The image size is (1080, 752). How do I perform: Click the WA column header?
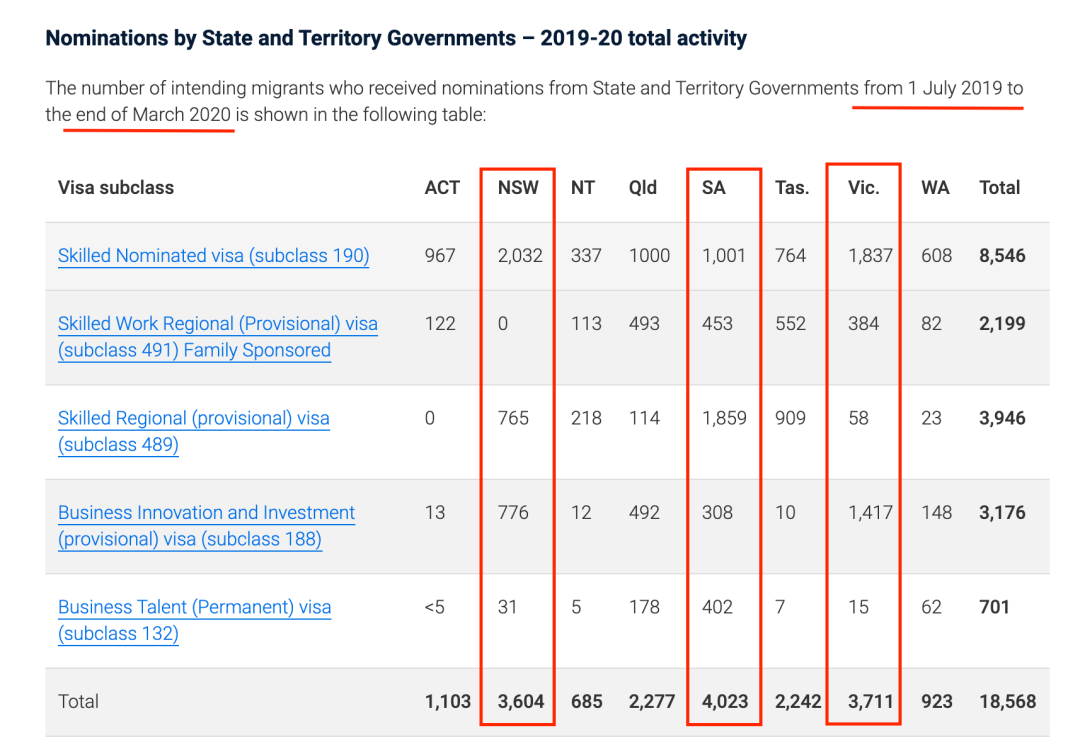935,187
